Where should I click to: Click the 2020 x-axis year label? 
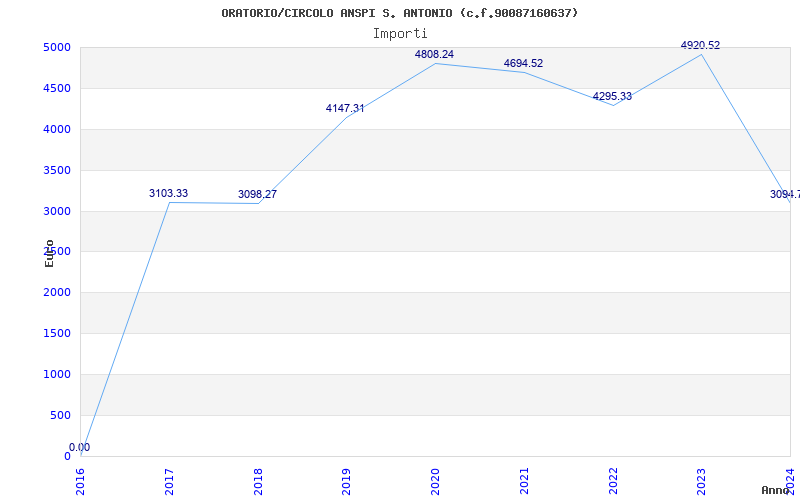click(x=435, y=482)
